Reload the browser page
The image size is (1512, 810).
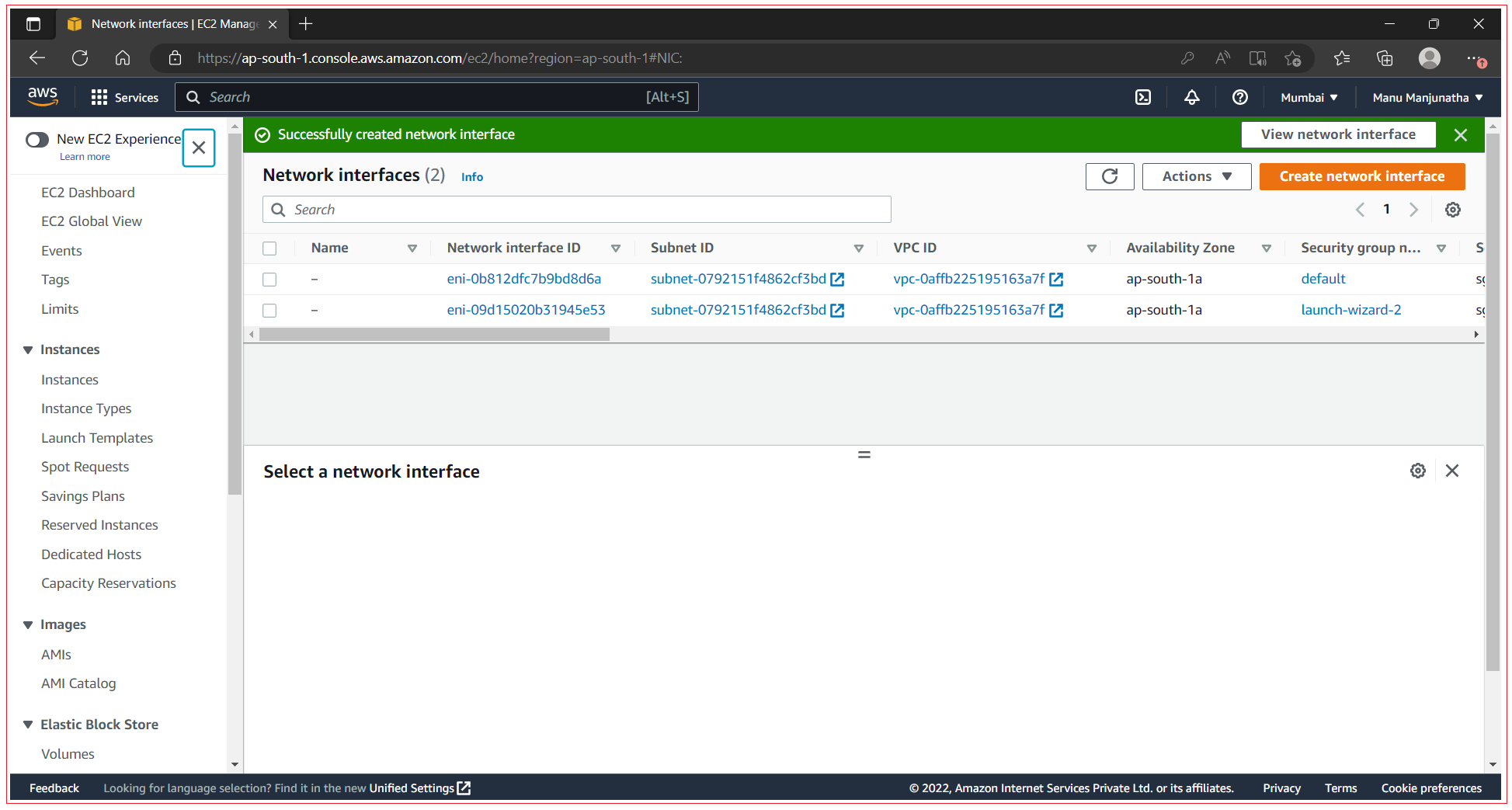pyautogui.click(x=80, y=58)
